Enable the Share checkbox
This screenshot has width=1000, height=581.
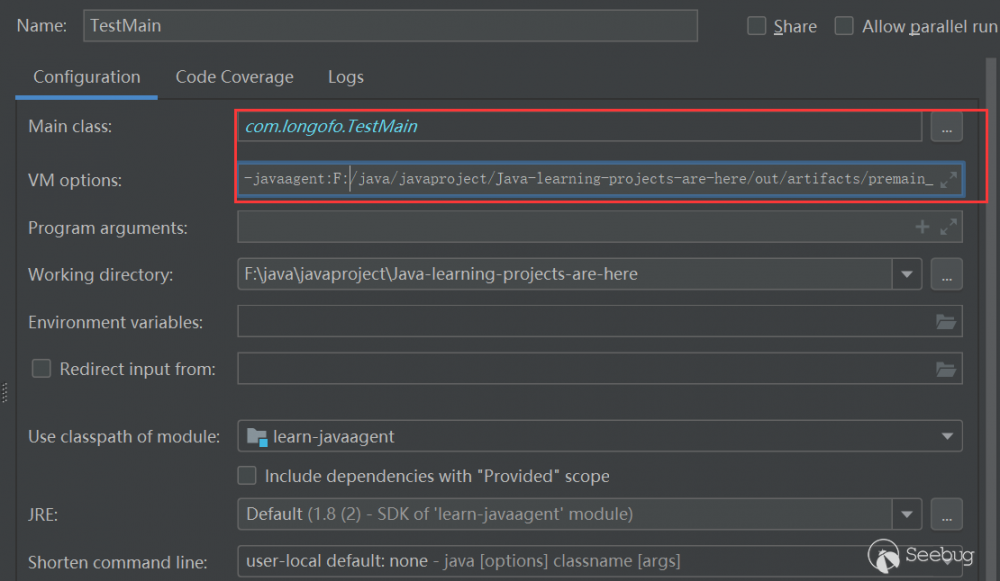pos(757,26)
